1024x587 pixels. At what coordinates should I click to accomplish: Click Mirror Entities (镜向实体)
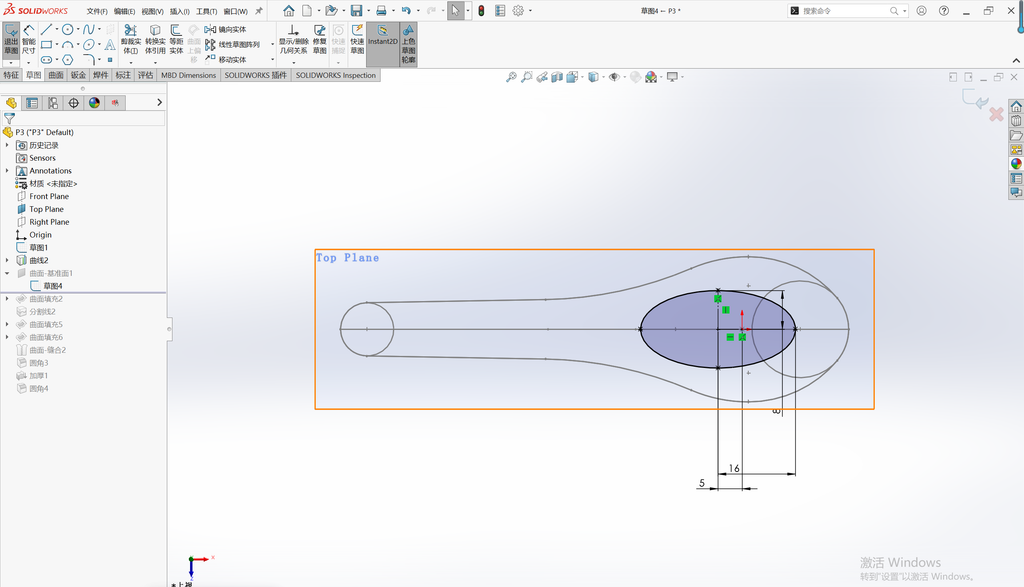225,29
